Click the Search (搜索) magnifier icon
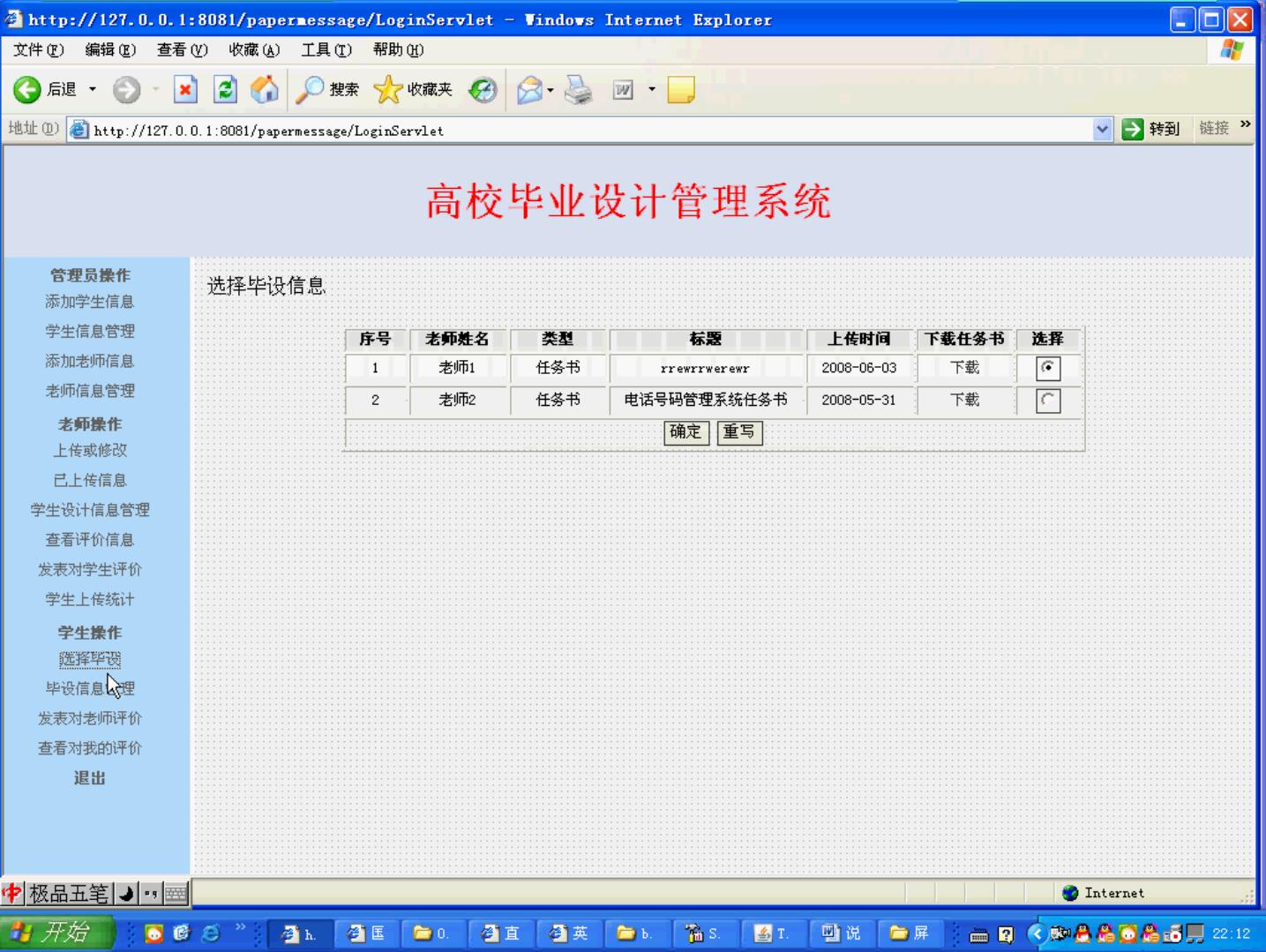Screen dimensions: 1266x952 click(310, 89)
